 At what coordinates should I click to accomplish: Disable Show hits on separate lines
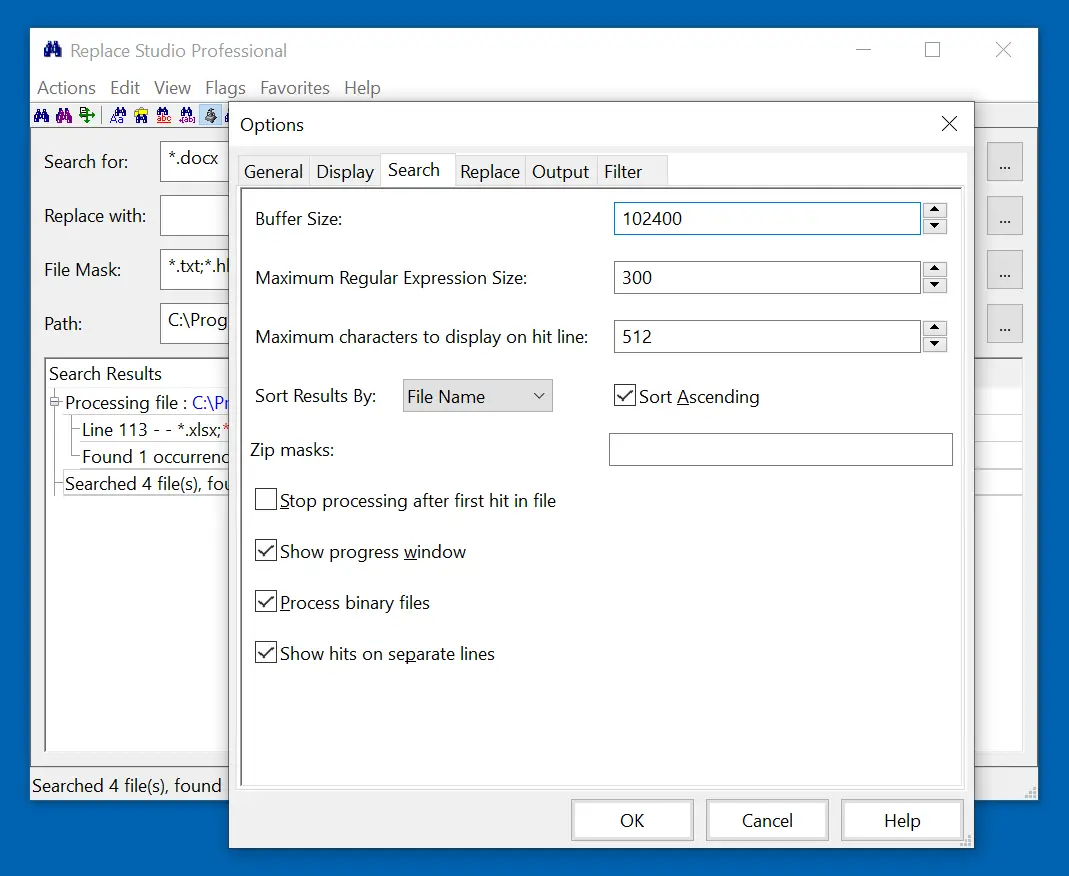pos(266,652)
